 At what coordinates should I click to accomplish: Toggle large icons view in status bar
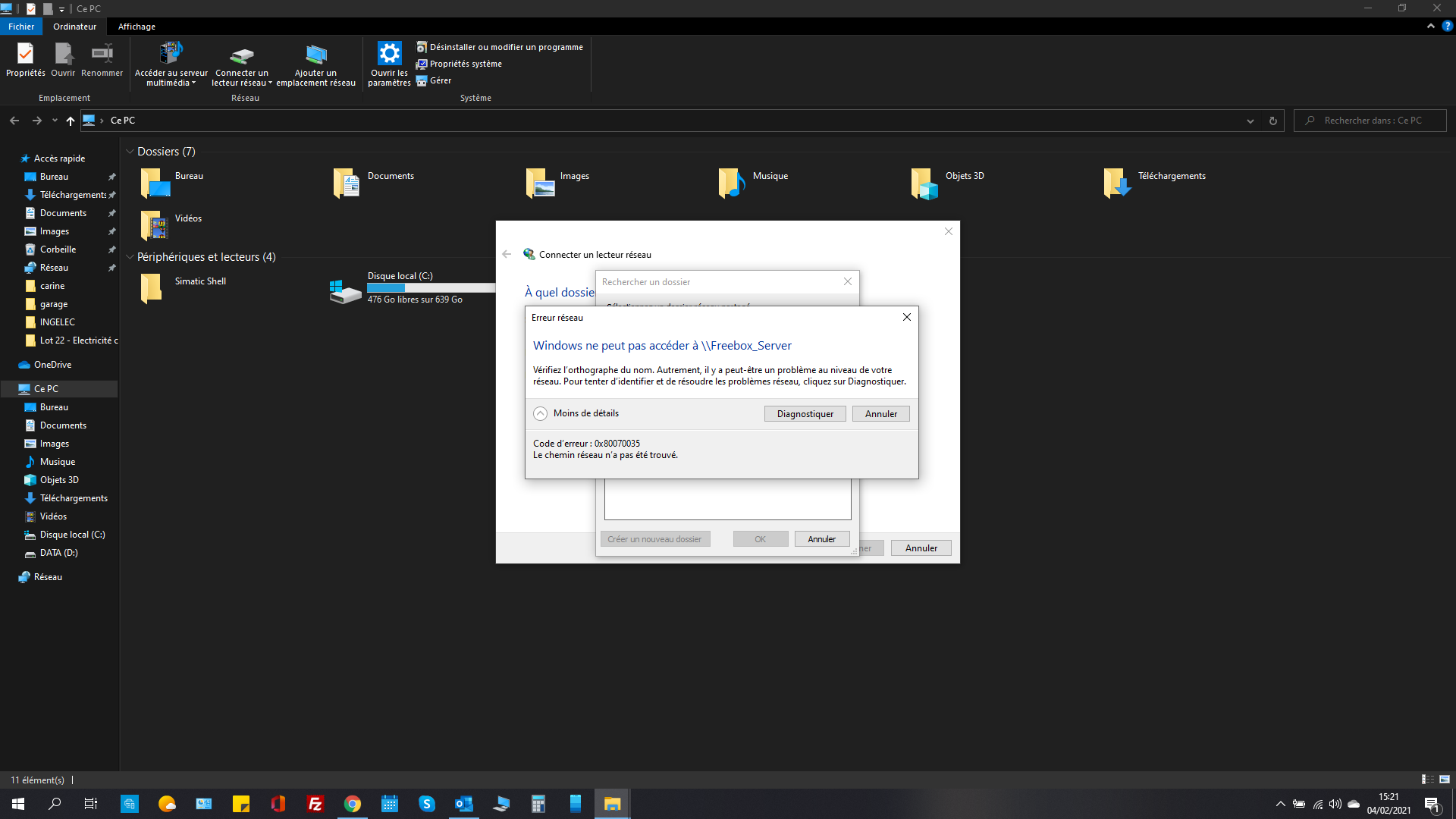pyautogui.click(x=1445, y=779)
